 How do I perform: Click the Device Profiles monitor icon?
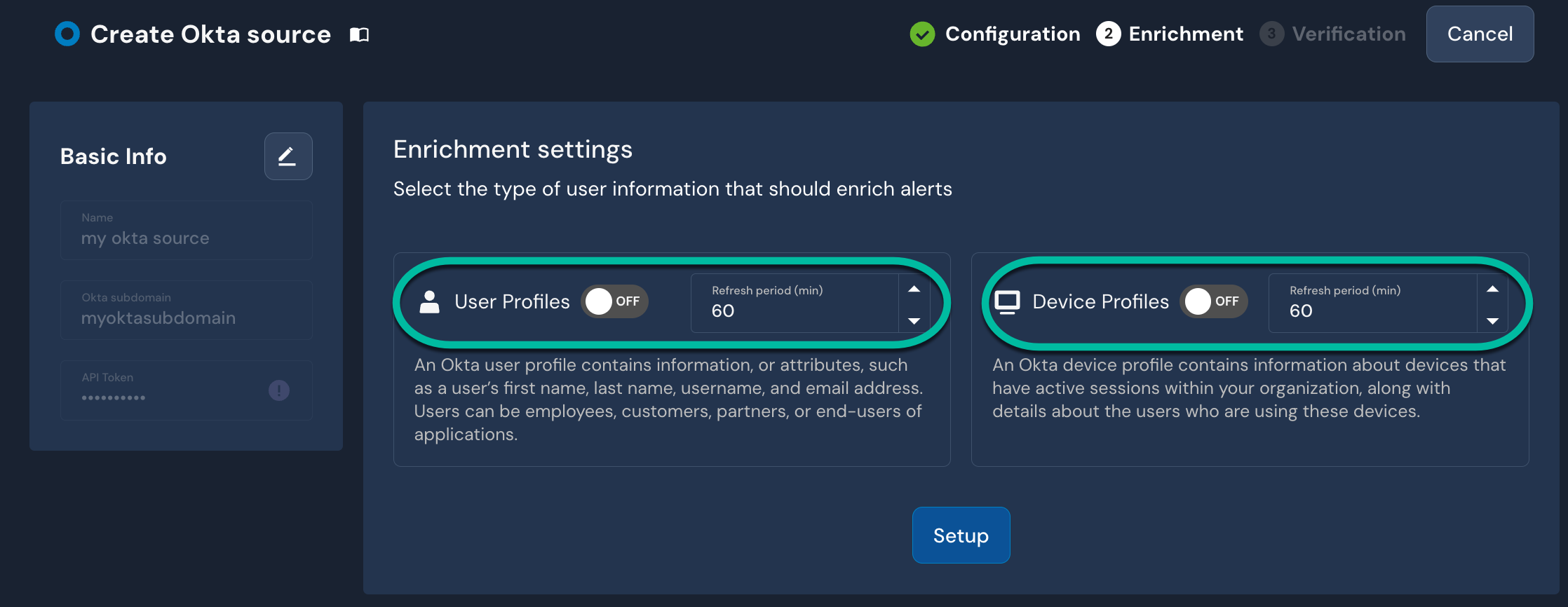pyautogui.click(x=1007, y=302)
